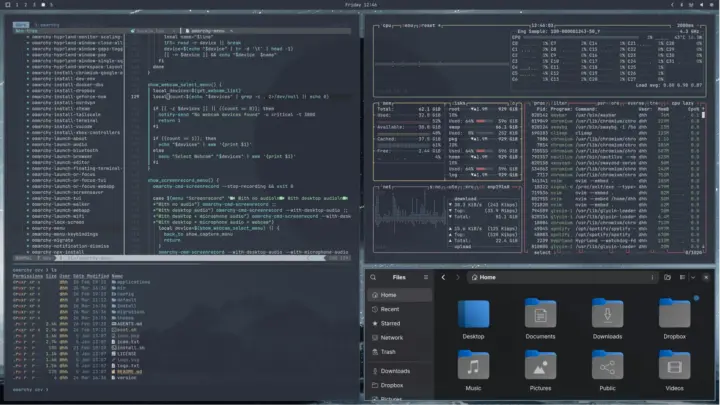The width and height of the screenshot is (720, 405).
Task: Select omarchy-launch-wifi in the file tree
Action: click(57, 216)
